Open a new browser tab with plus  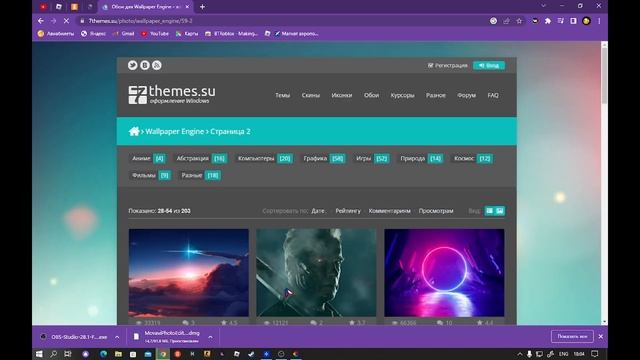pyautogui.click(x=202, y=7)
